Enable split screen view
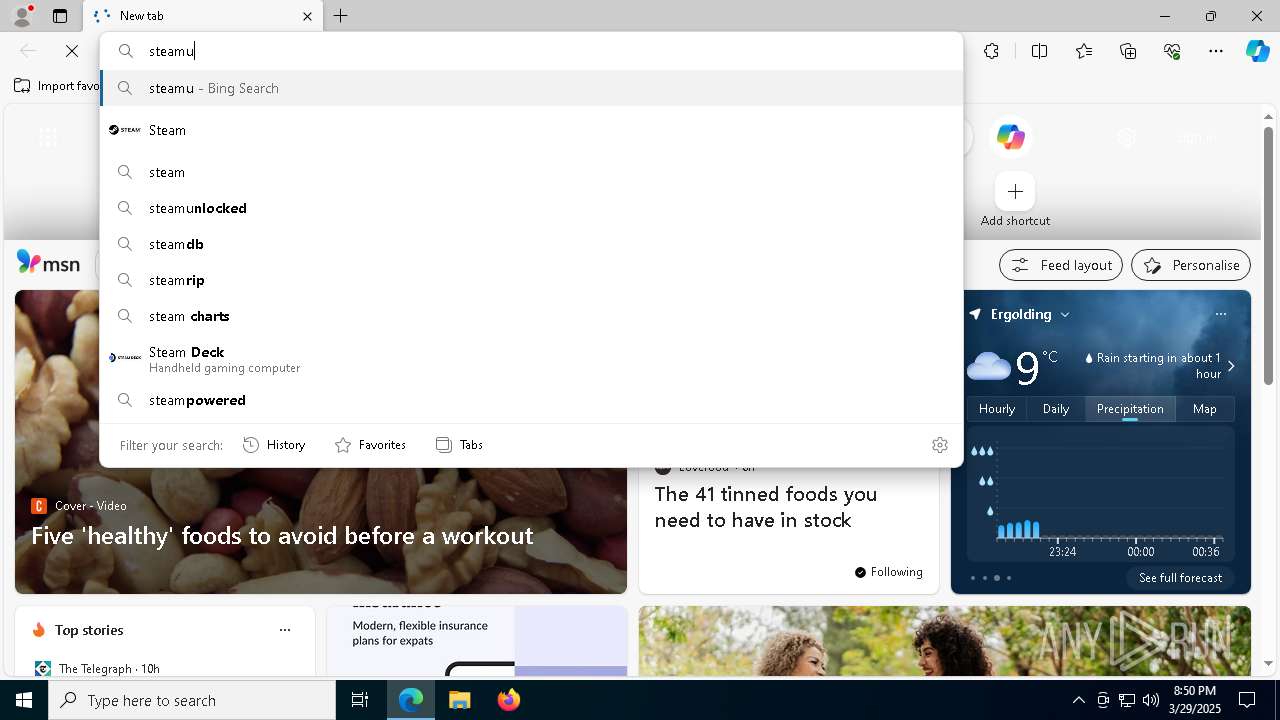Screen dimensions: 1280x720 [1039, 51]
